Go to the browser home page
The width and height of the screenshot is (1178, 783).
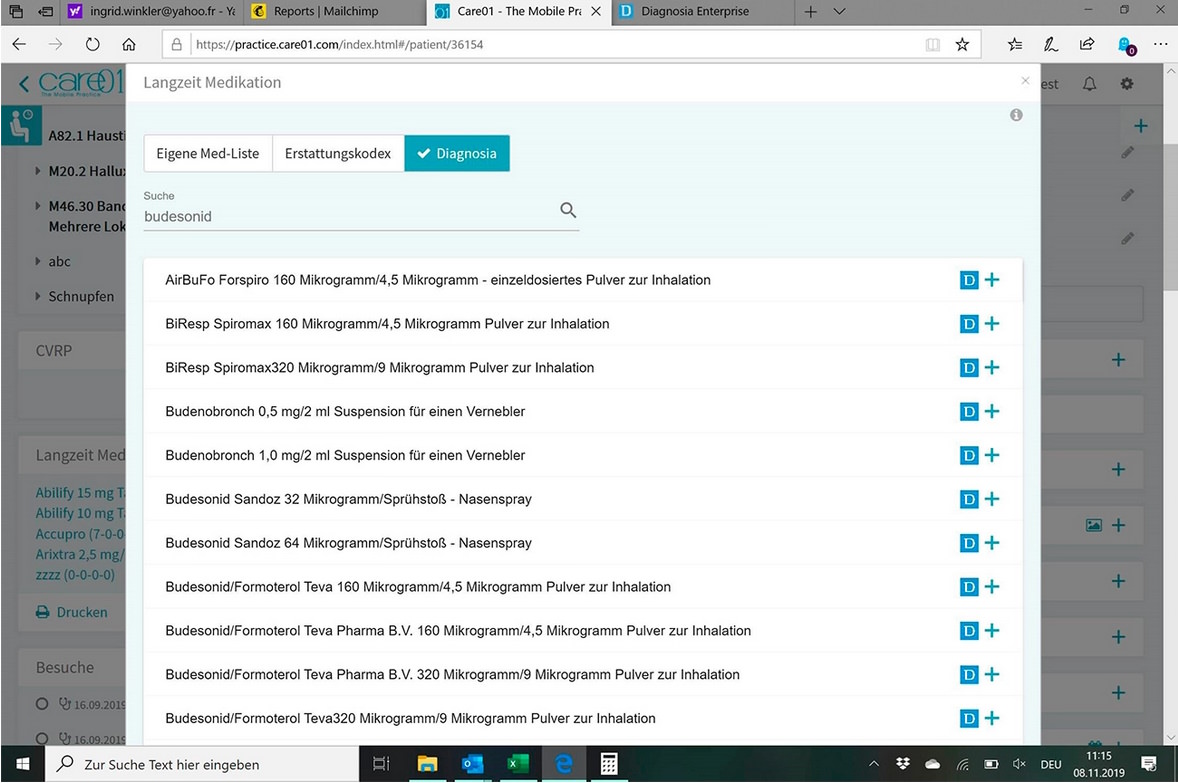click(129, 44)
